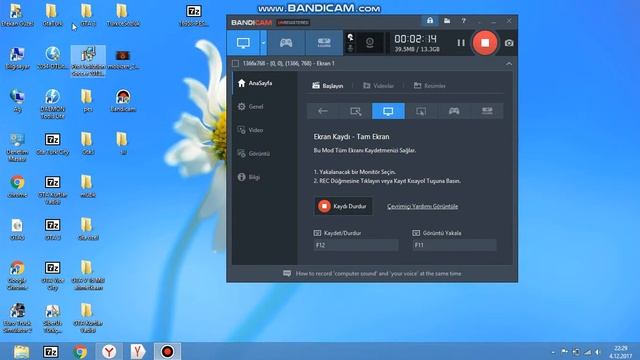
Task: Select the Chrome desktop icon
Action: click(17, 187)
